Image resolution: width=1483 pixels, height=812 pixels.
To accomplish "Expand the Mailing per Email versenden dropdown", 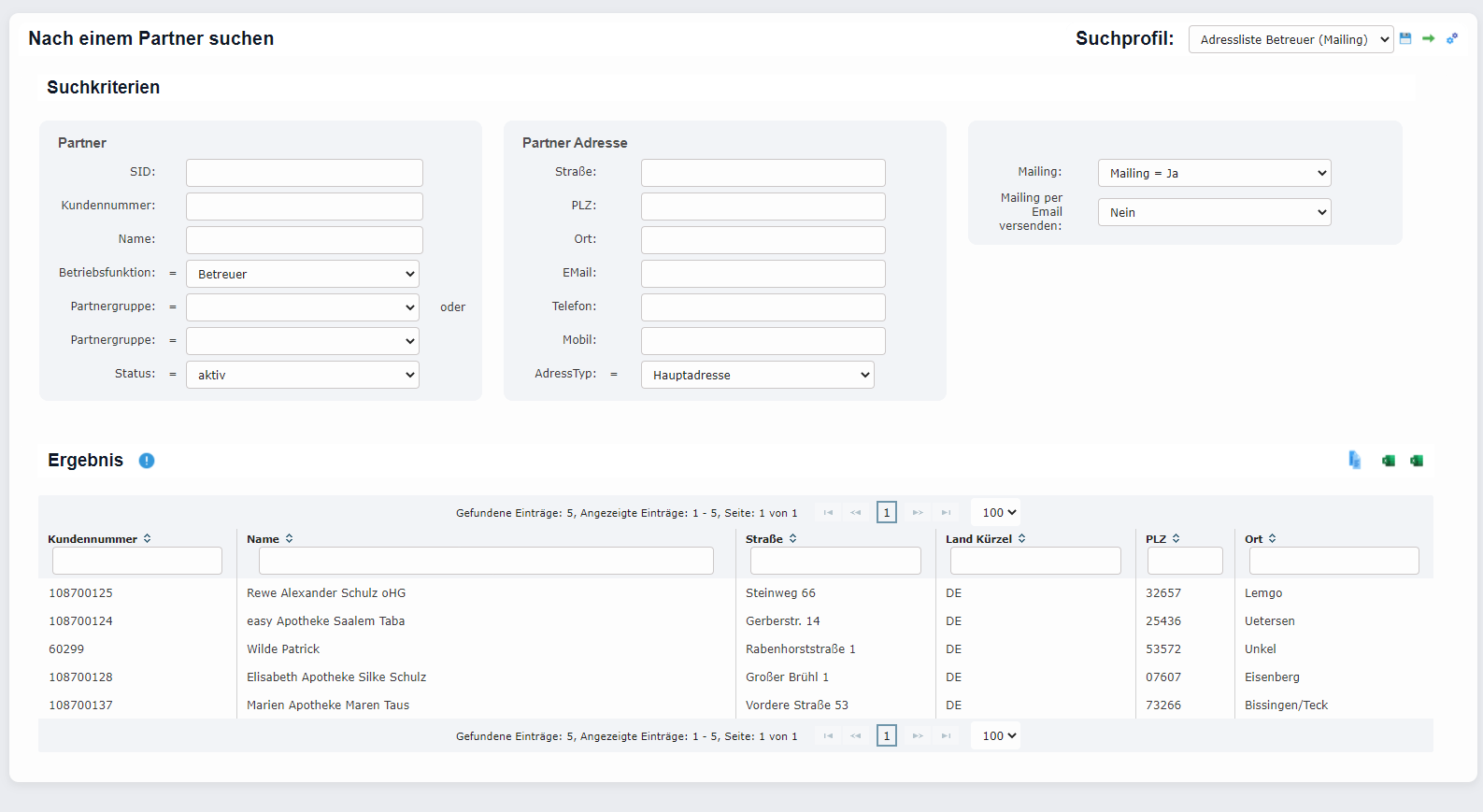I will click(x=1214, y=212).
